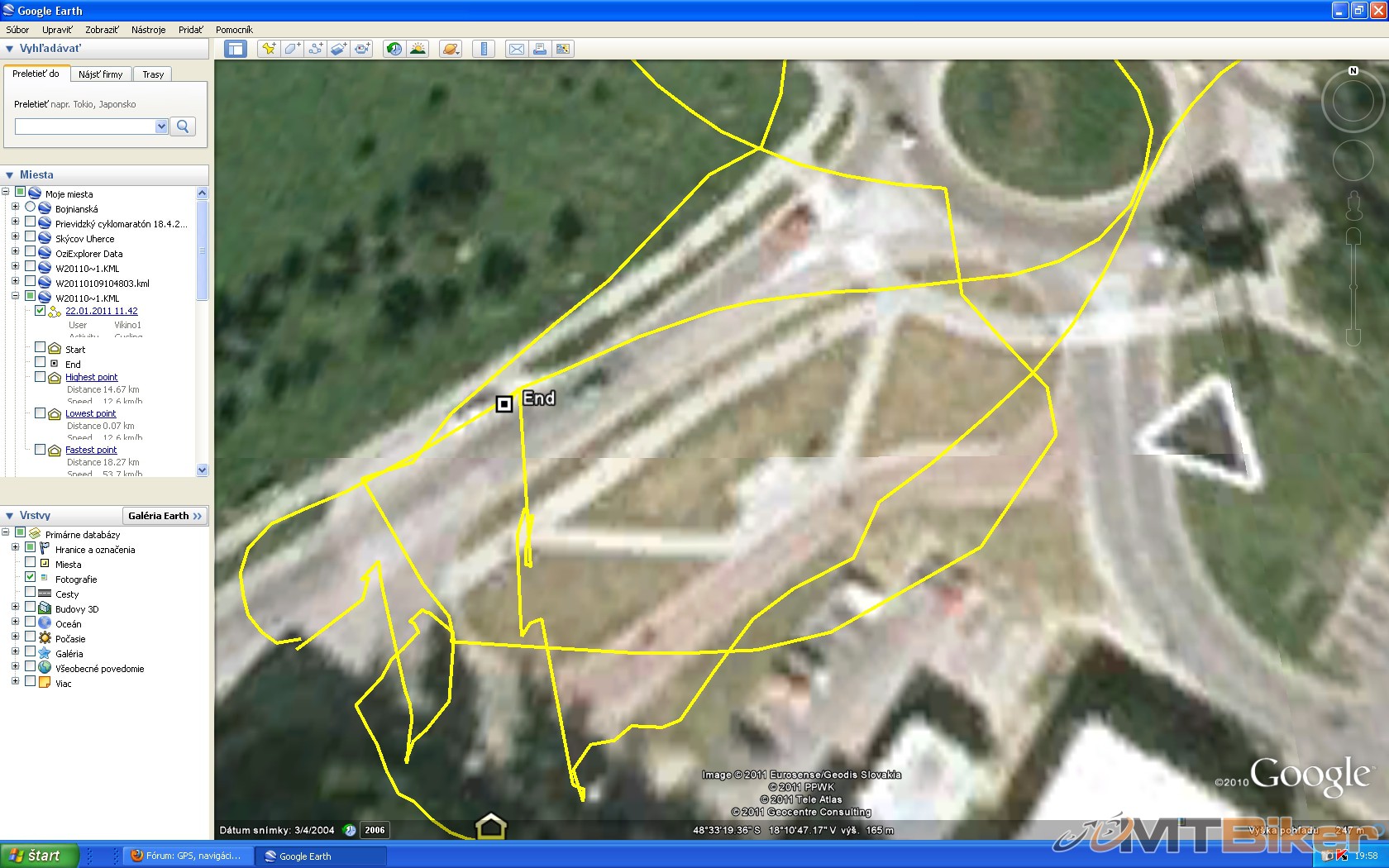Screen dimensions: 1389x868
Task: Open the fly-to search dropdown arrow
Action: pos(161,126)
